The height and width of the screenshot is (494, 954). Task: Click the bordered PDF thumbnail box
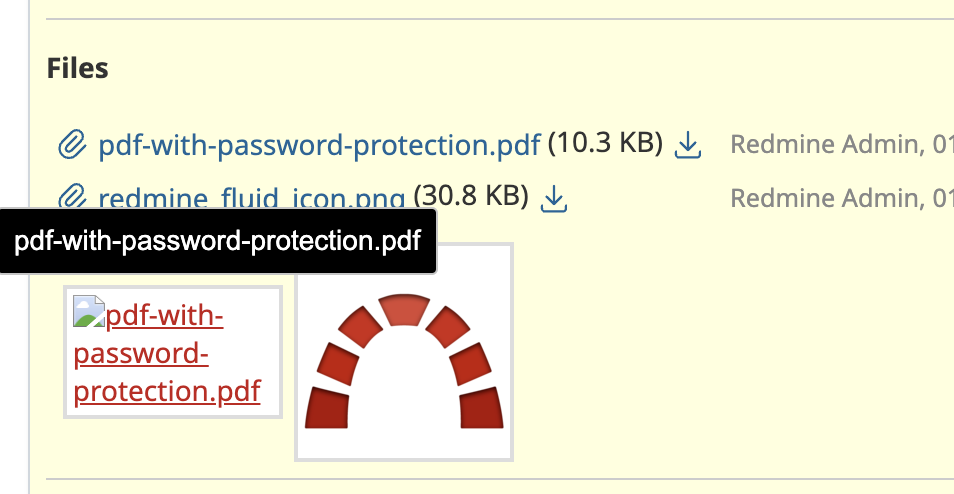tap(173, 352)
